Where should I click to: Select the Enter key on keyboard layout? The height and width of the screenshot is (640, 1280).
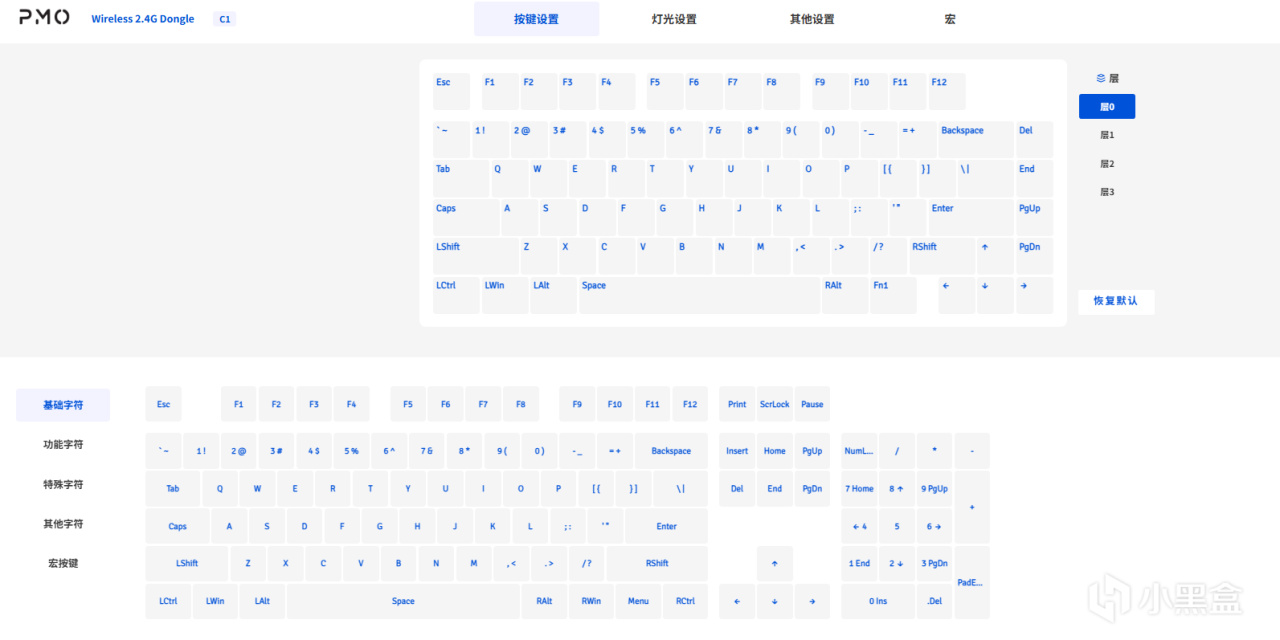point(971,217)
